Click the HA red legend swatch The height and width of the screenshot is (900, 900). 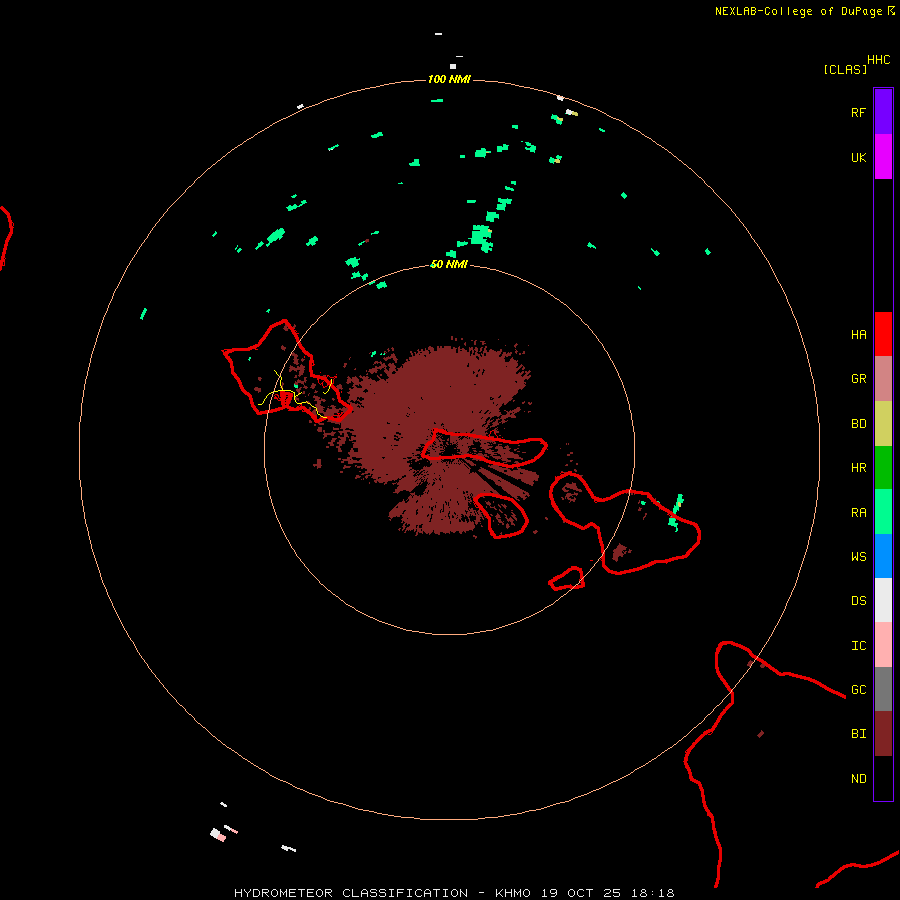click(883, 334)
